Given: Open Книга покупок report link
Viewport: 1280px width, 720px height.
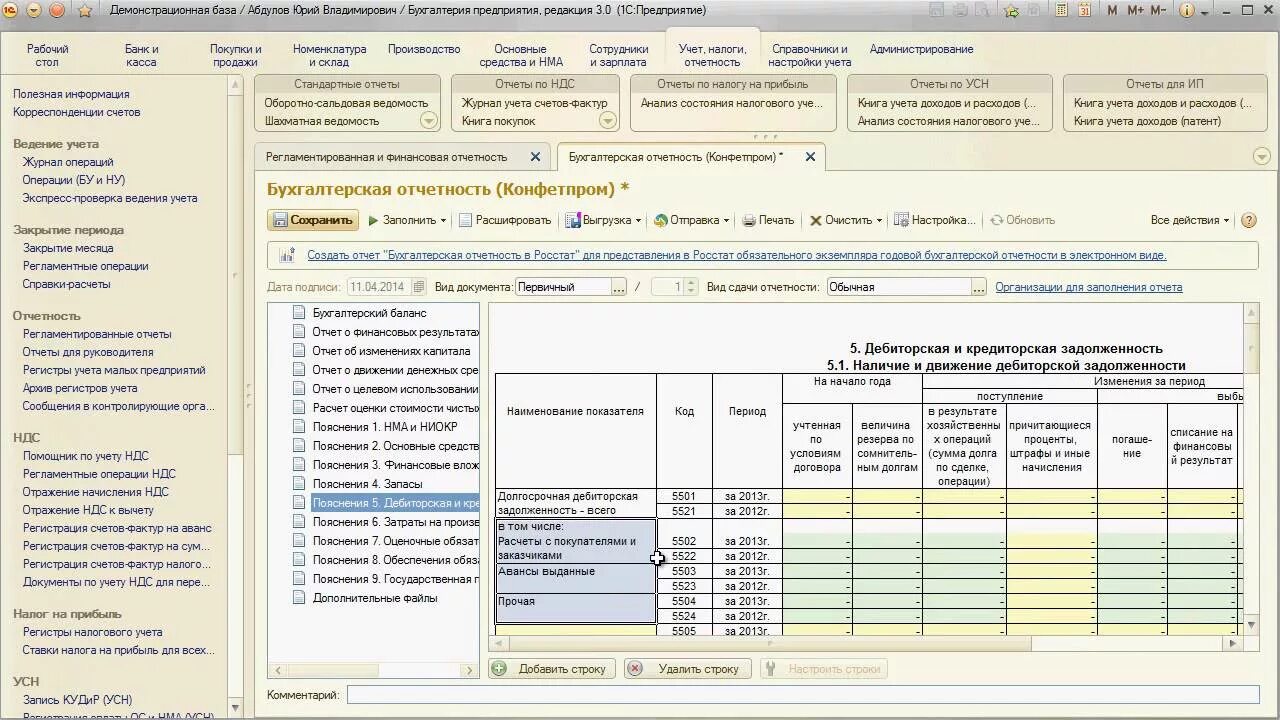Looking at the screenshot, I should coord(498,121).
